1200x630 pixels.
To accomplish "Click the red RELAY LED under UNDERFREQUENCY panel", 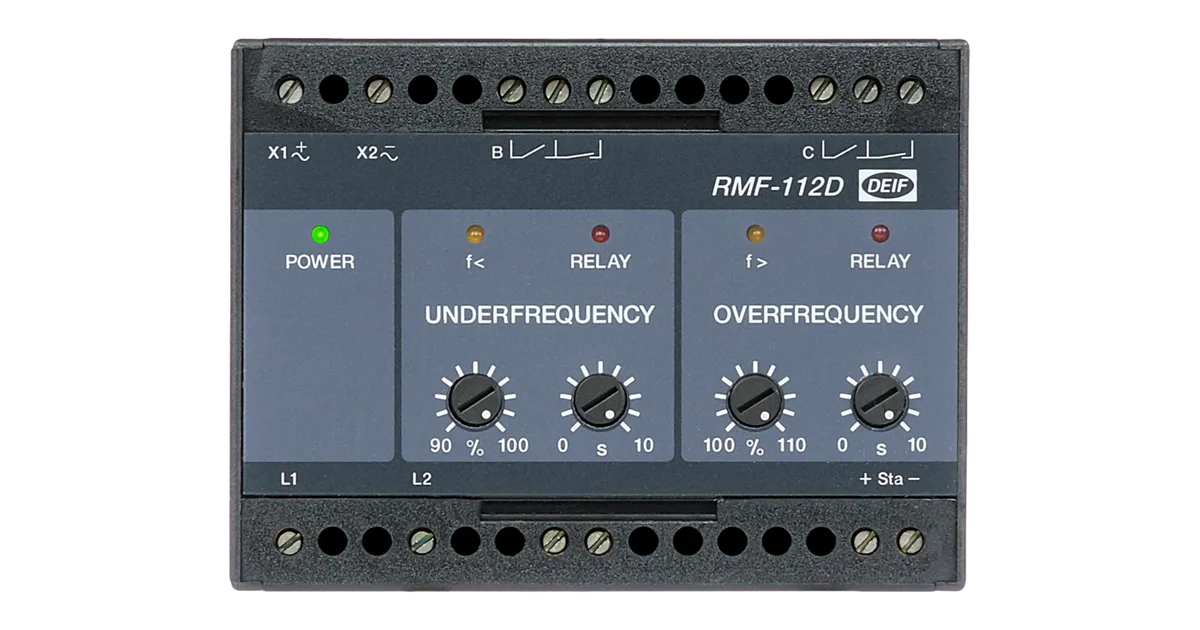I will [x=600, y=235].
